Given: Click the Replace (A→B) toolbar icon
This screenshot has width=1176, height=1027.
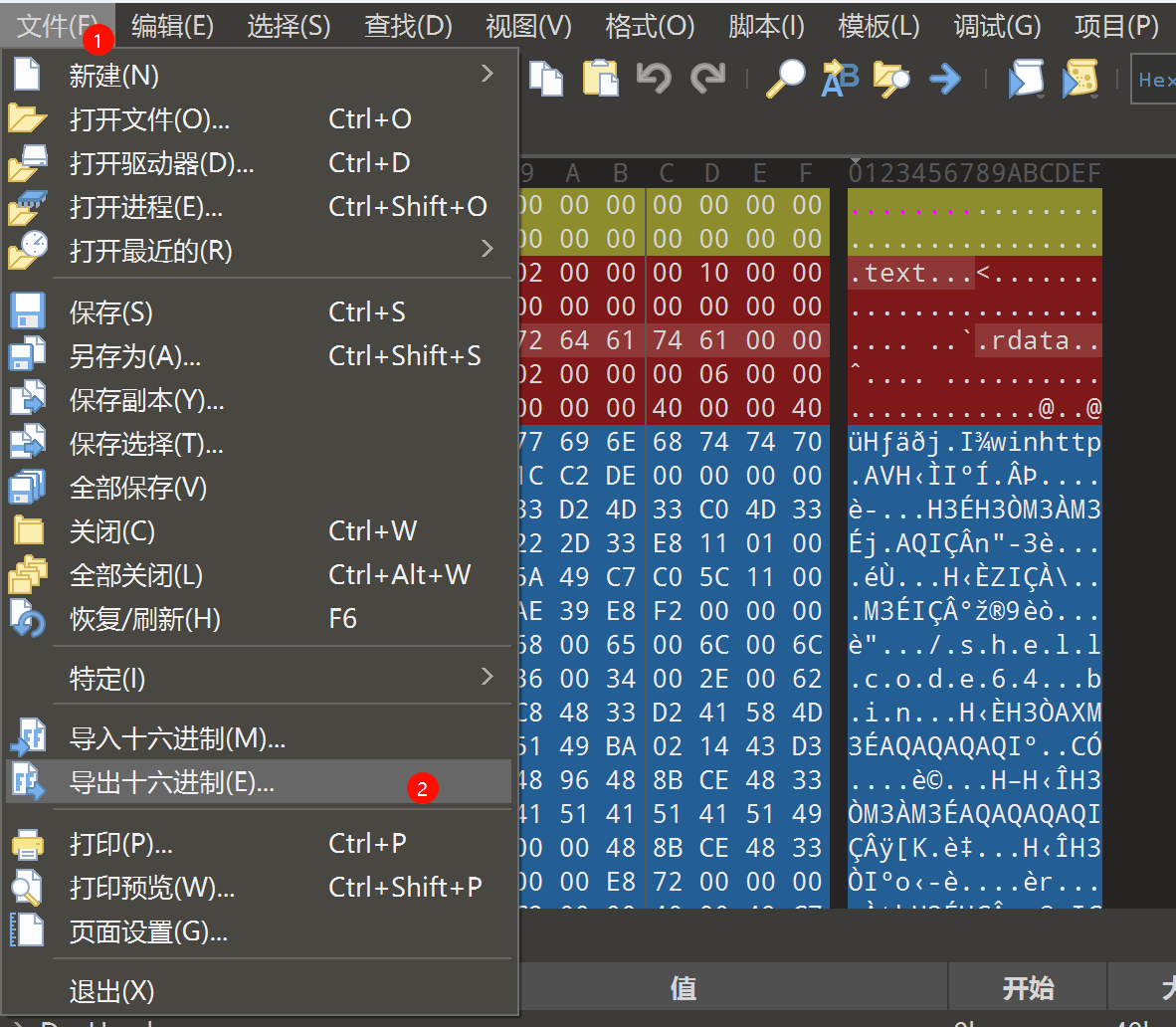Looking at the screenshot, I should coord(839,78).
